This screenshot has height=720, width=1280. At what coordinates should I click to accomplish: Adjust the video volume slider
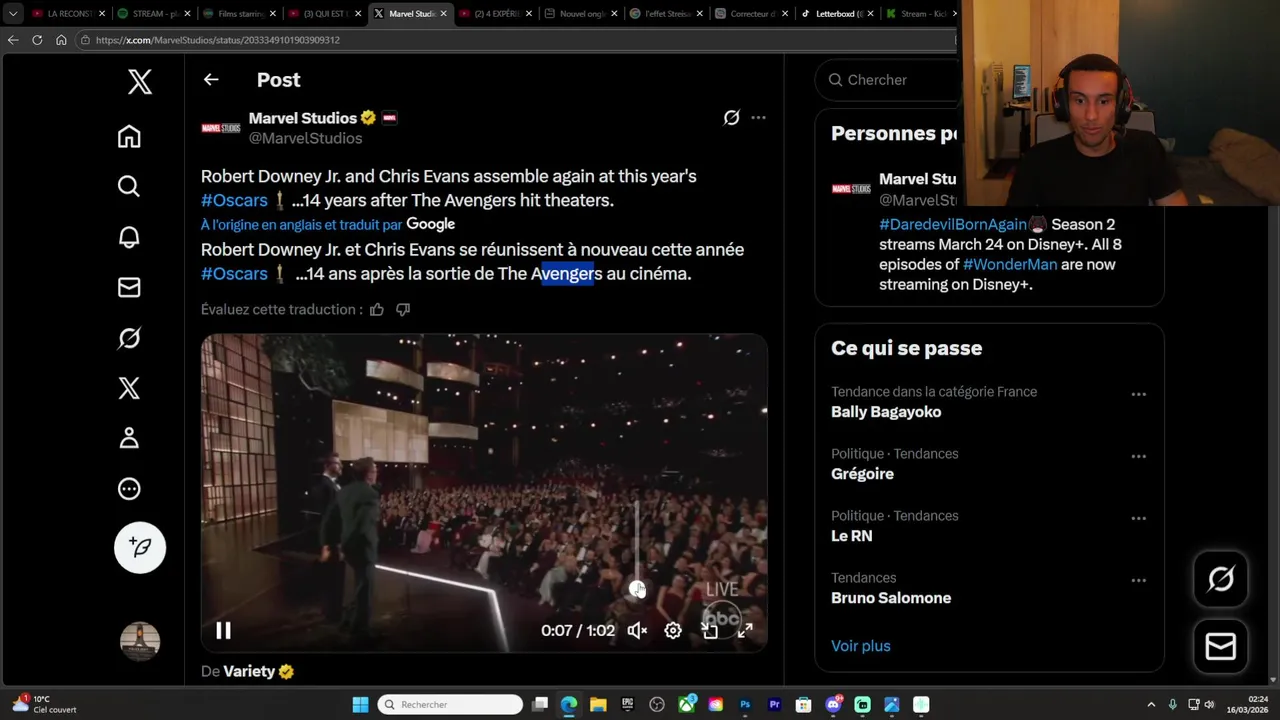pyautogui.click(x=637, y=545)
